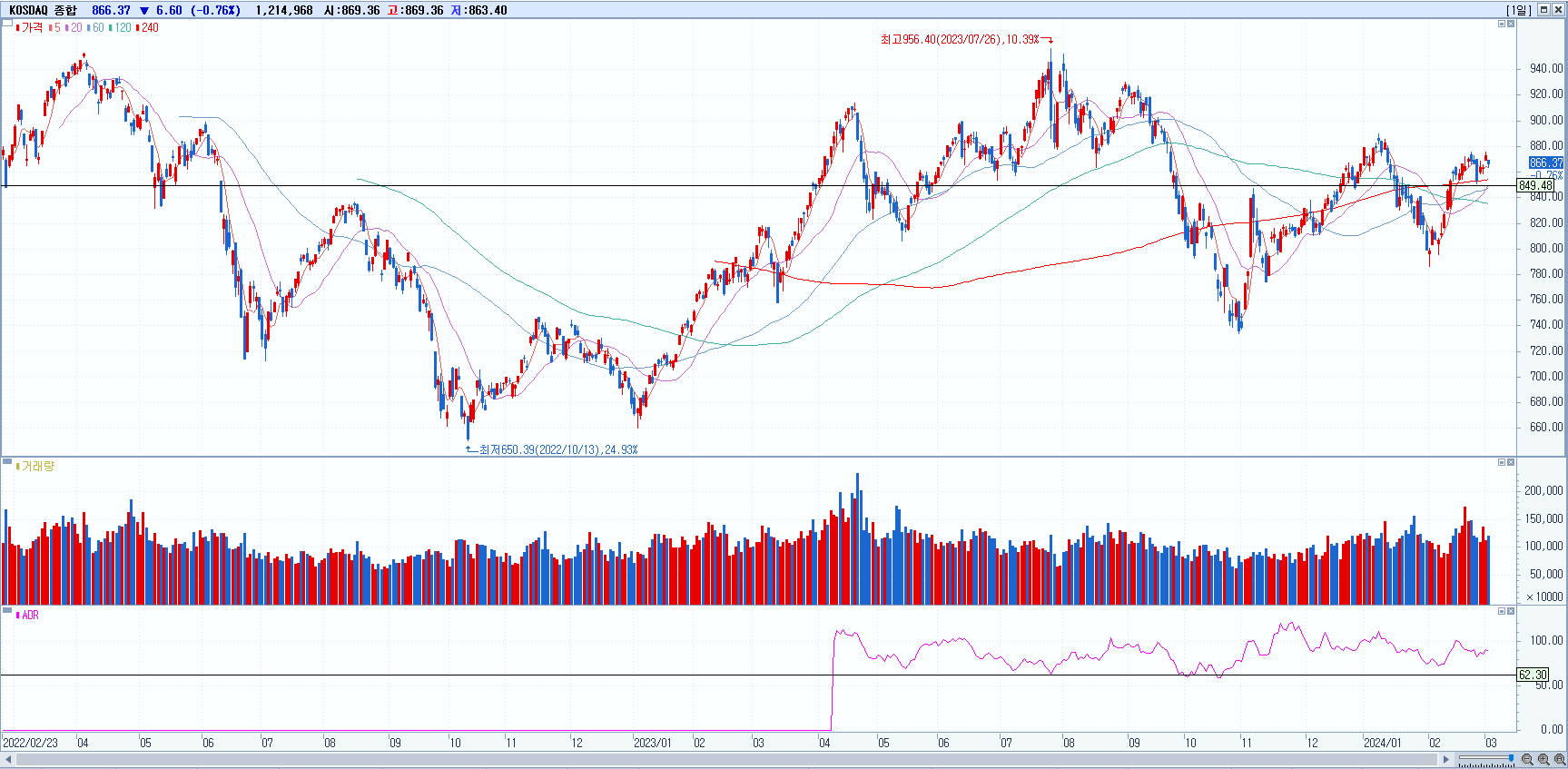Click the 시:869.36 open price in header

click(x=351, y=10)
